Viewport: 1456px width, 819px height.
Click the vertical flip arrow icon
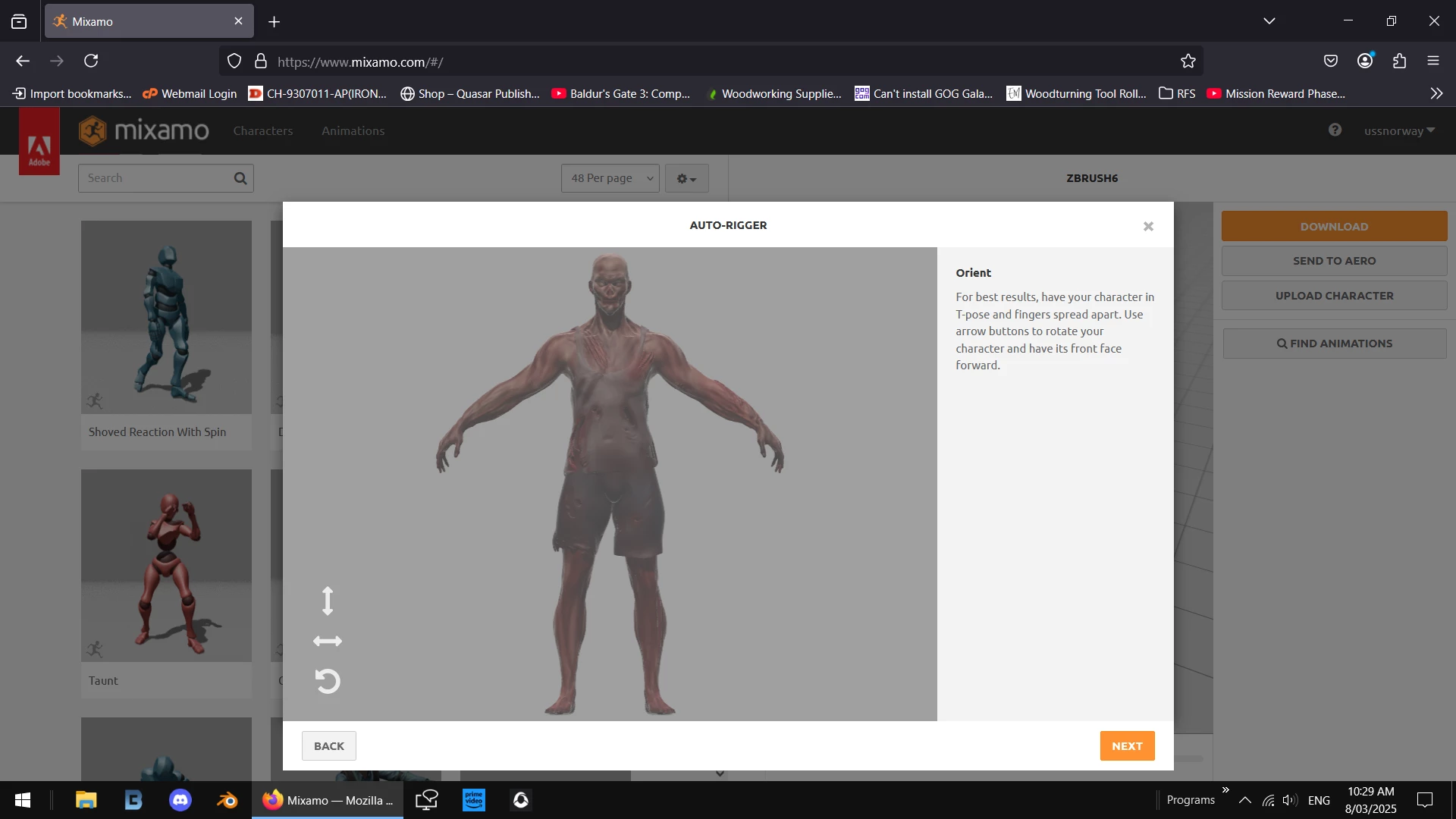[328, 601]
